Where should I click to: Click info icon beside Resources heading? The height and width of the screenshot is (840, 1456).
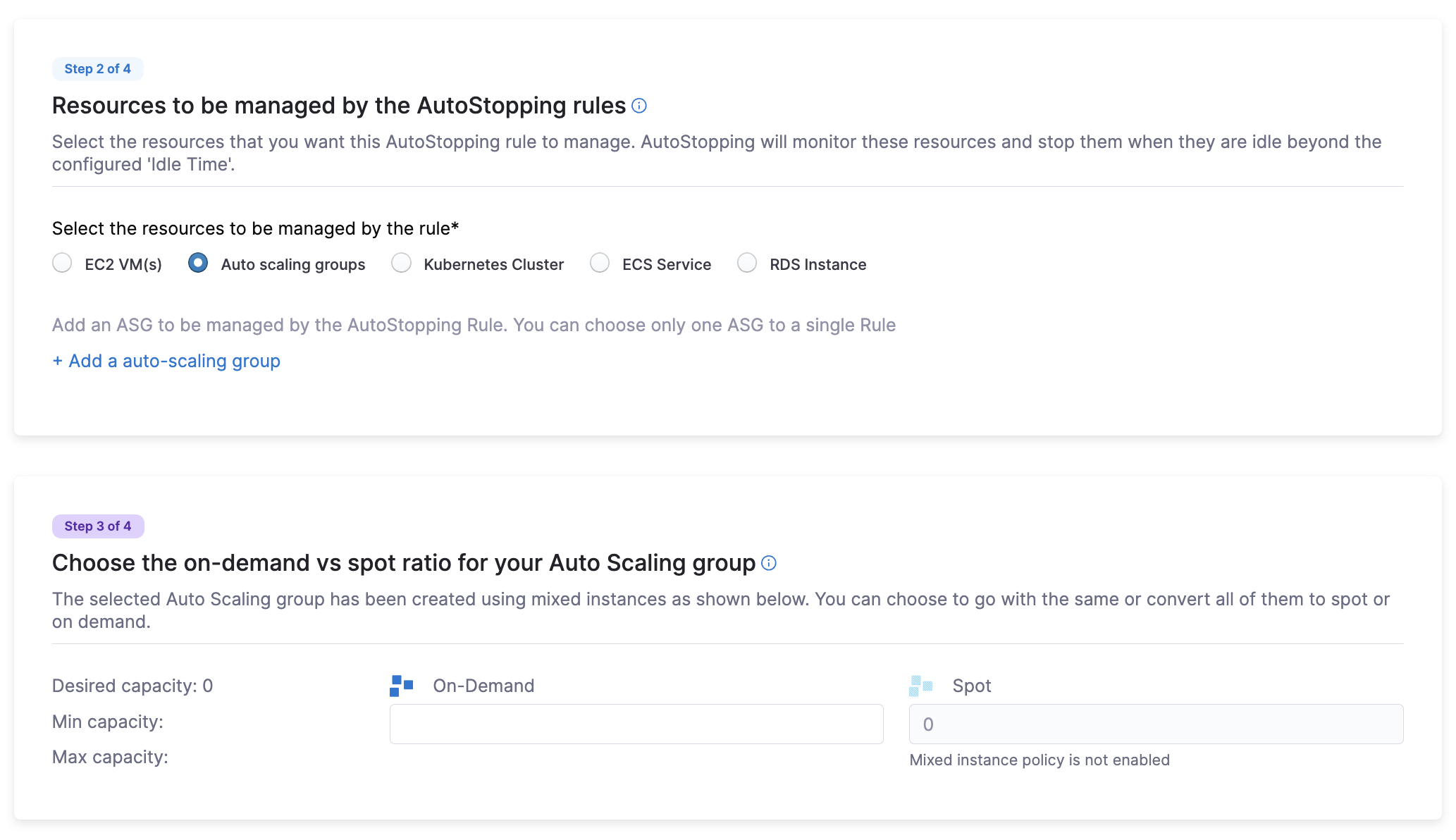639,106
